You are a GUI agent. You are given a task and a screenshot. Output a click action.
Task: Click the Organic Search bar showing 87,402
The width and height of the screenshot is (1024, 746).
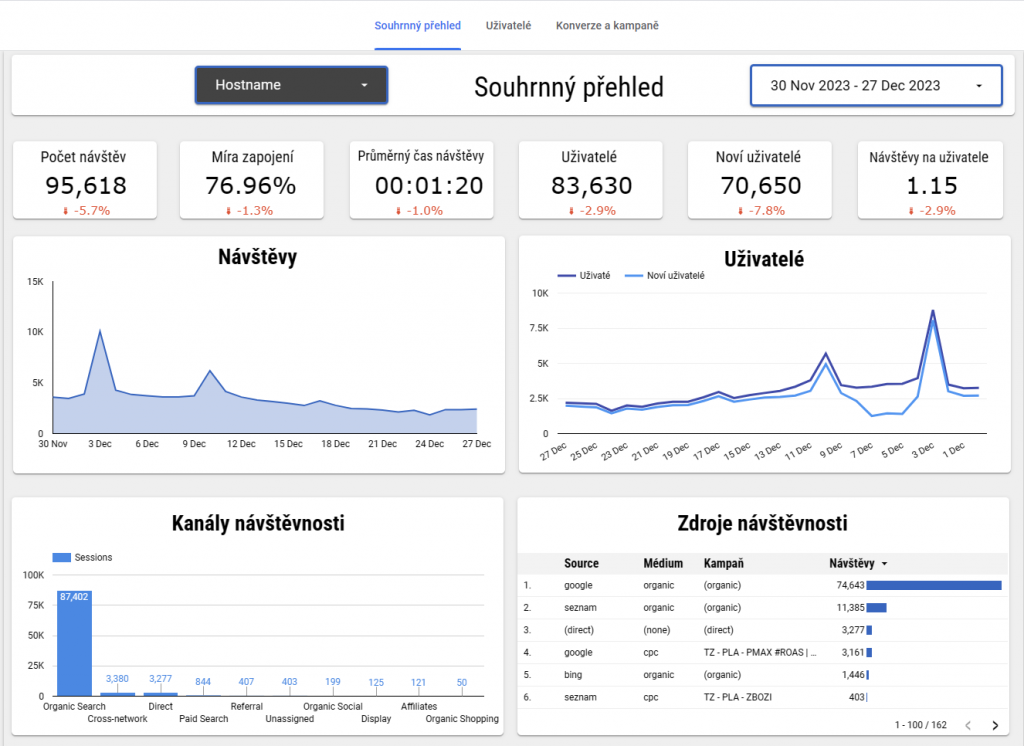pos(74,643)
